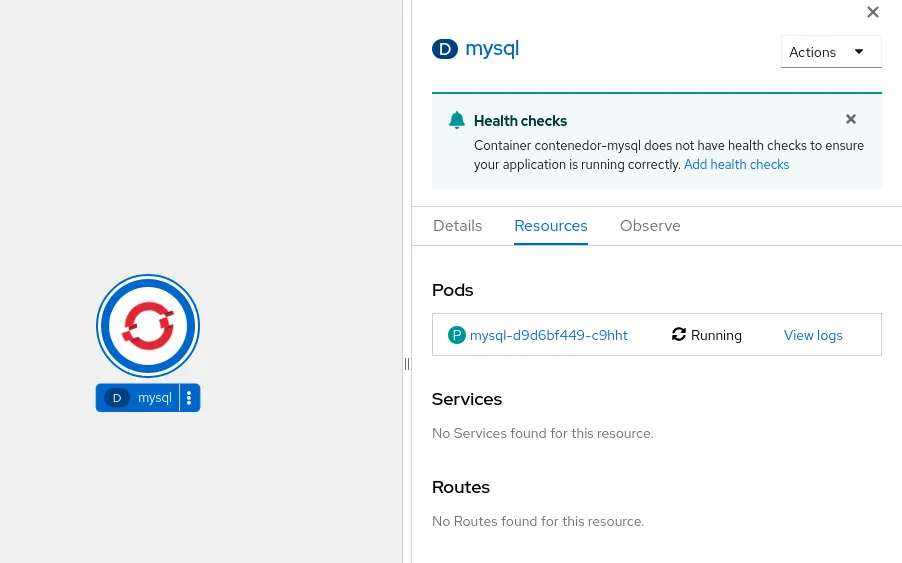The height and width of the screenshot is (563, 902).
Task: Close the mysql side panel
Action: (873, 12)
